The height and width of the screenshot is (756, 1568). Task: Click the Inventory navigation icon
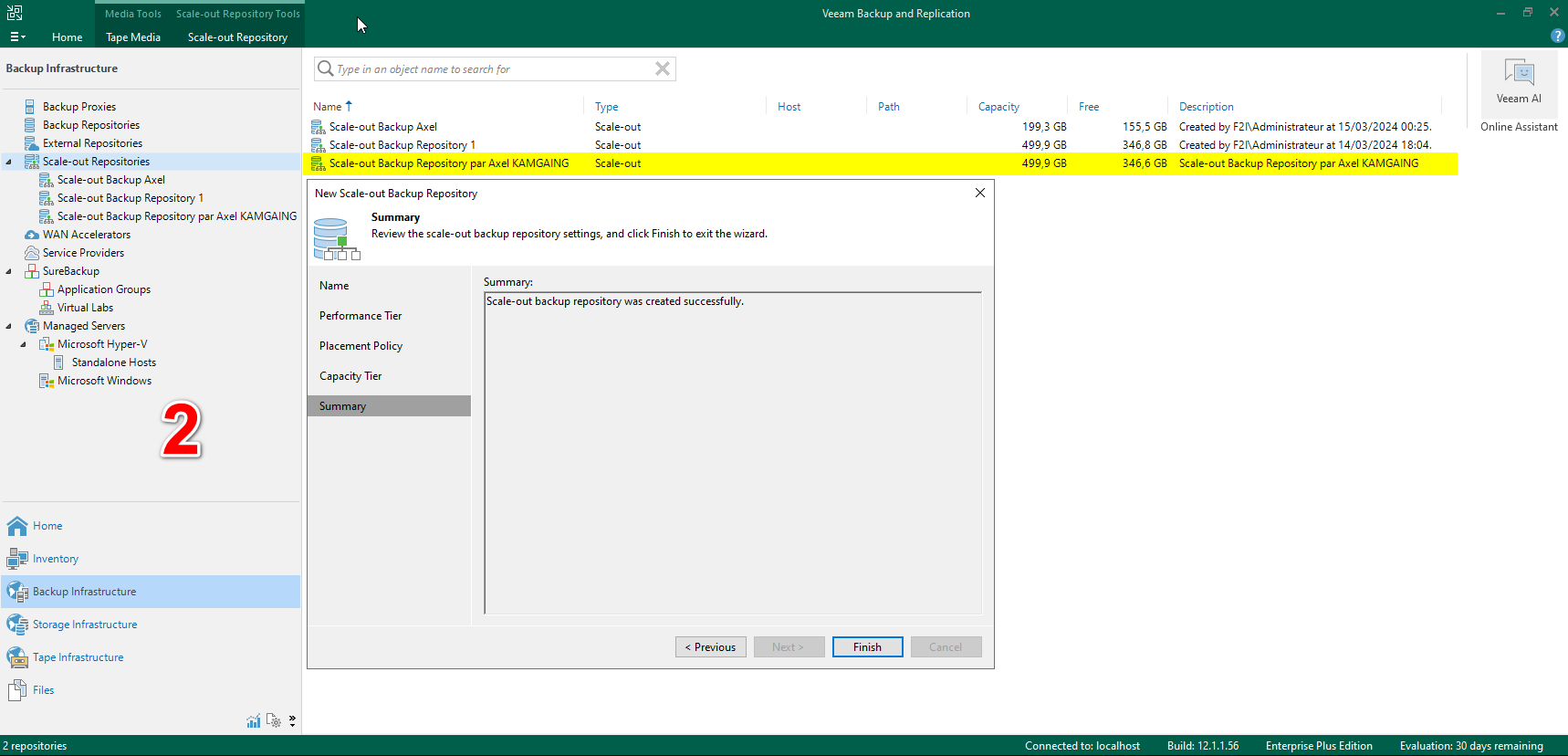coord(17,559)
